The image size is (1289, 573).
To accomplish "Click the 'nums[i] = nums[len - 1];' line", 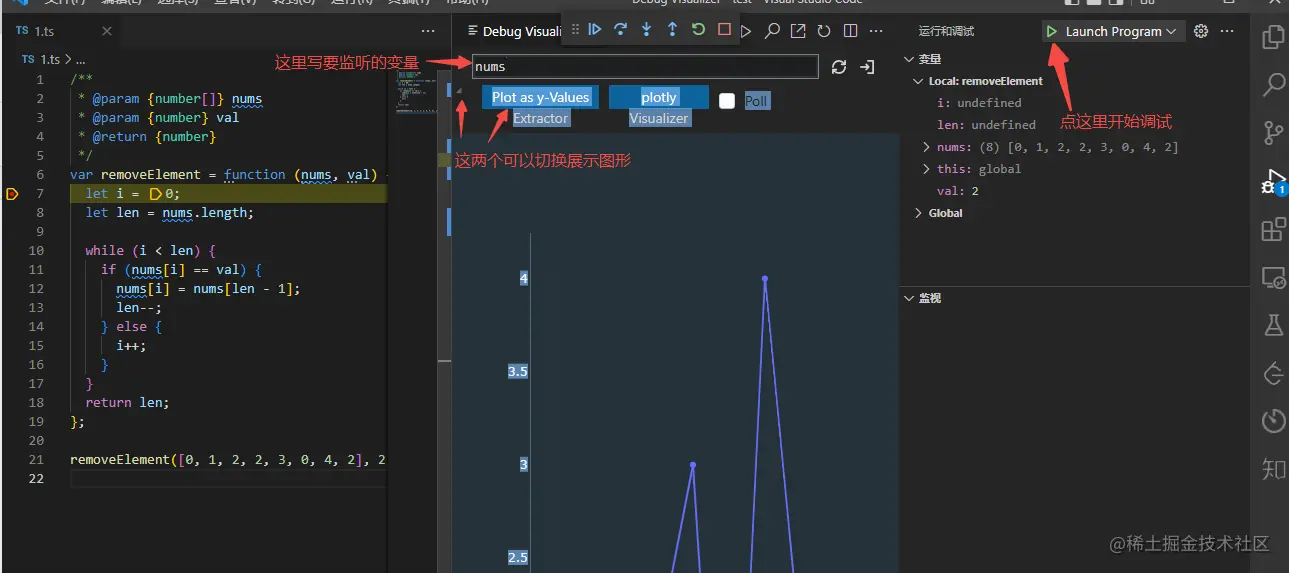I will (208, 289).
